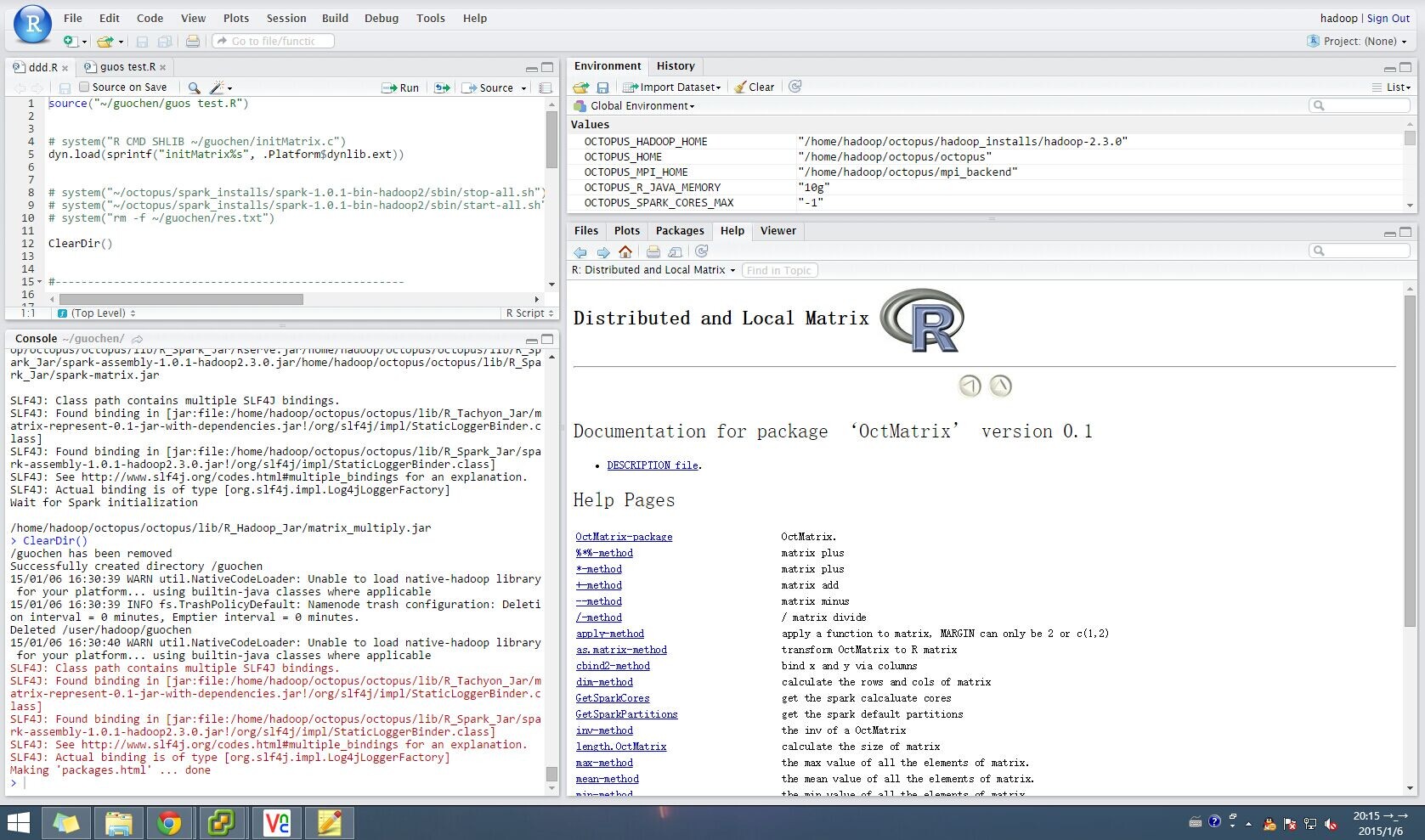Viewport: 1425px width, 840px height.
Task: Open the DESCRIPTION file link
Action: coord(653,465)
